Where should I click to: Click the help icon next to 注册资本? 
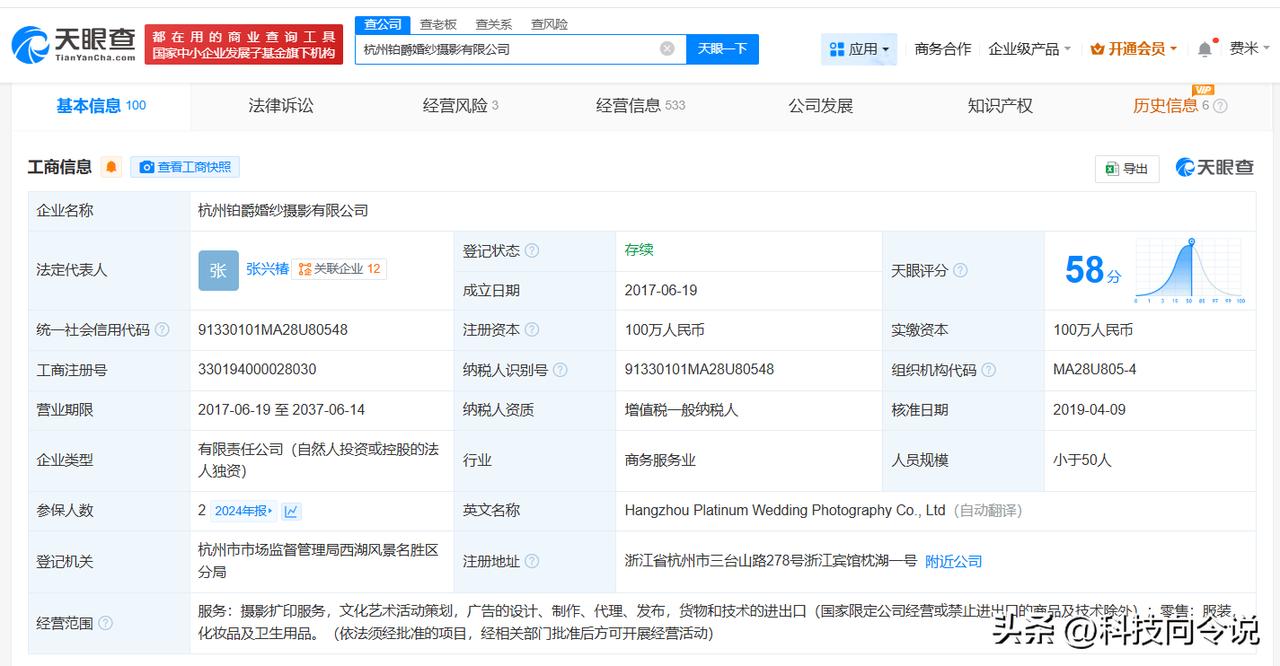coord(532,330)
